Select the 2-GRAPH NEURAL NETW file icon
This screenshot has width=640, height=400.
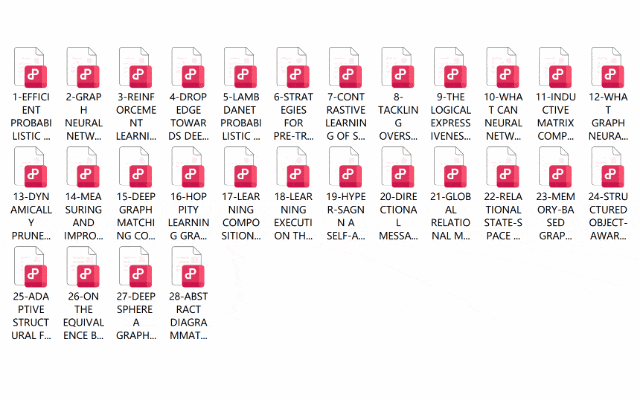coord(83,67)
